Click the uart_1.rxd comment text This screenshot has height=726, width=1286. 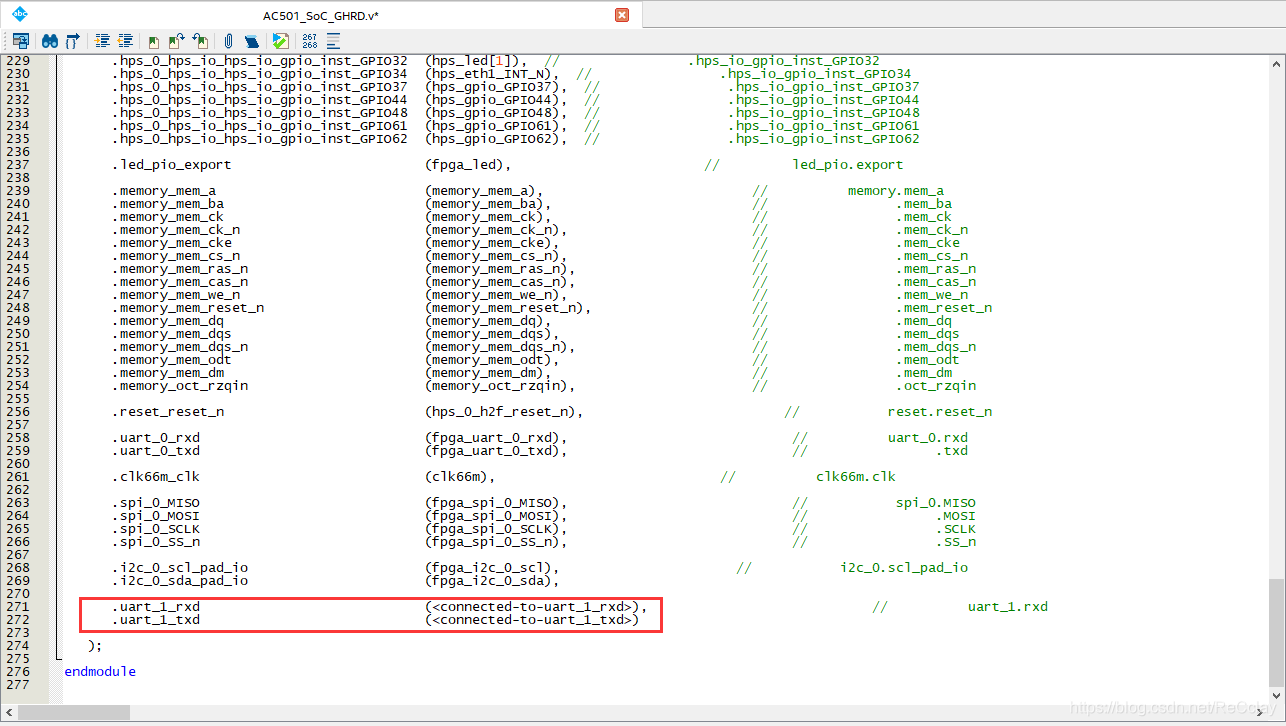coord(1008,606)
